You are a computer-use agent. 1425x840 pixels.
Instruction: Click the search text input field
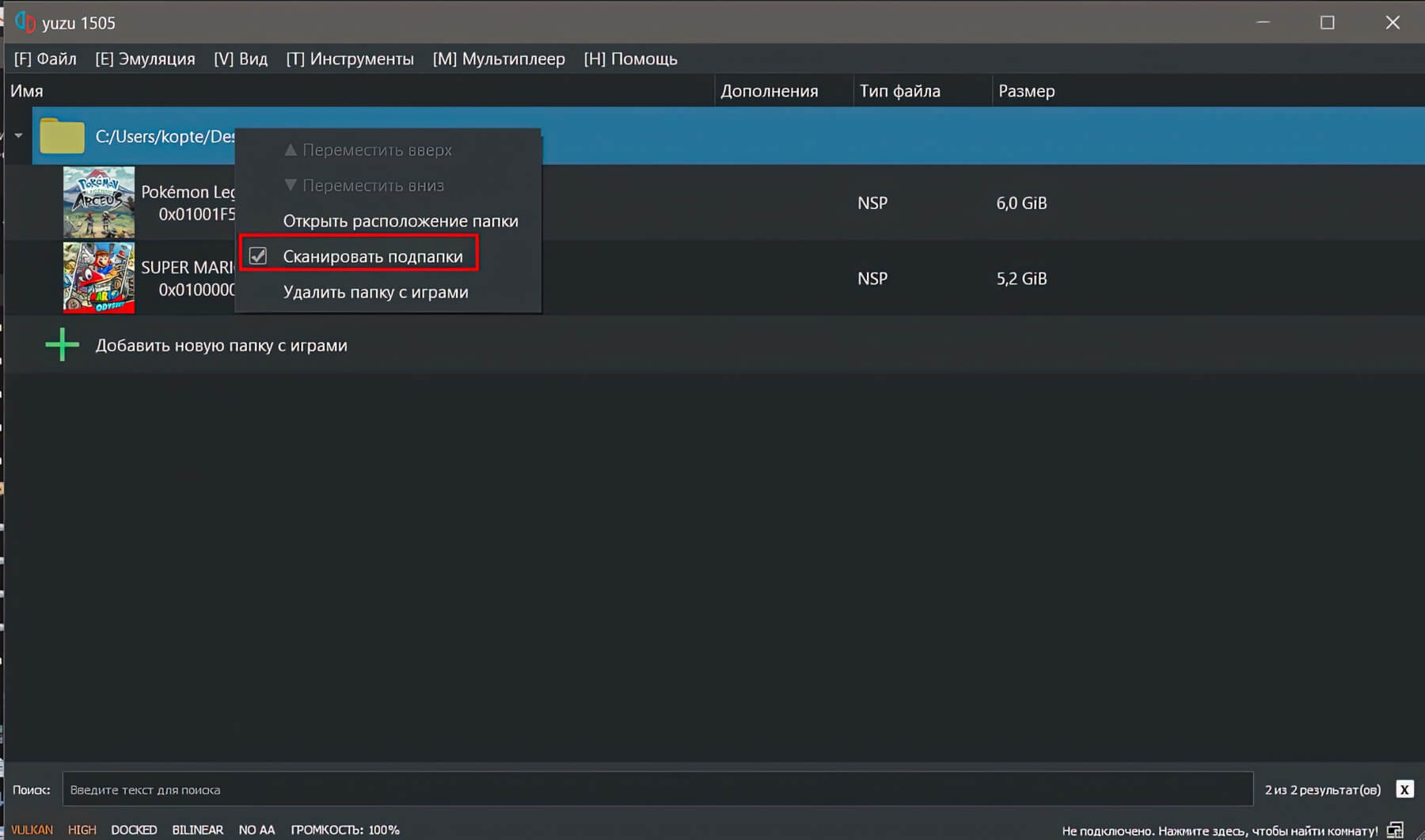[x=657, y=789]
